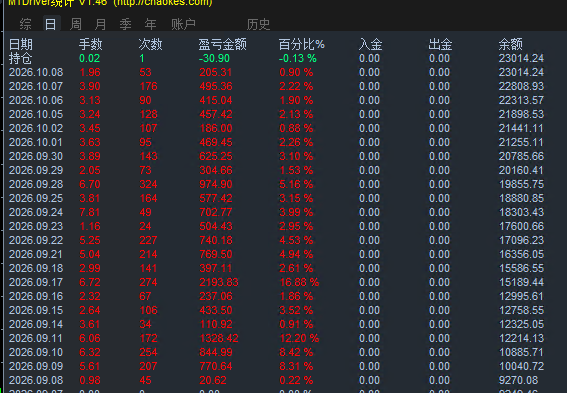The width and height of the screenshot is (567, 393).
Task: Click the 5.16 % percentage value
Action: tap(296, 184)
